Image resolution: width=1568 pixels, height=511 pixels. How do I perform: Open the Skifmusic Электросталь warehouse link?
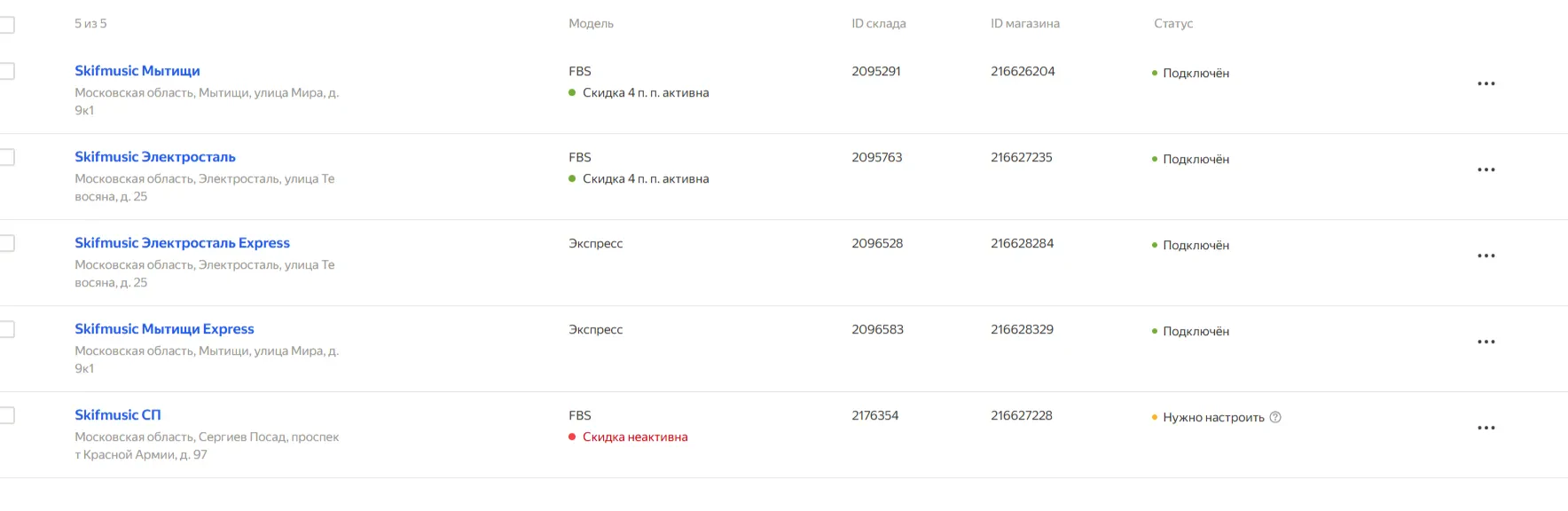(x=155, y=157)
